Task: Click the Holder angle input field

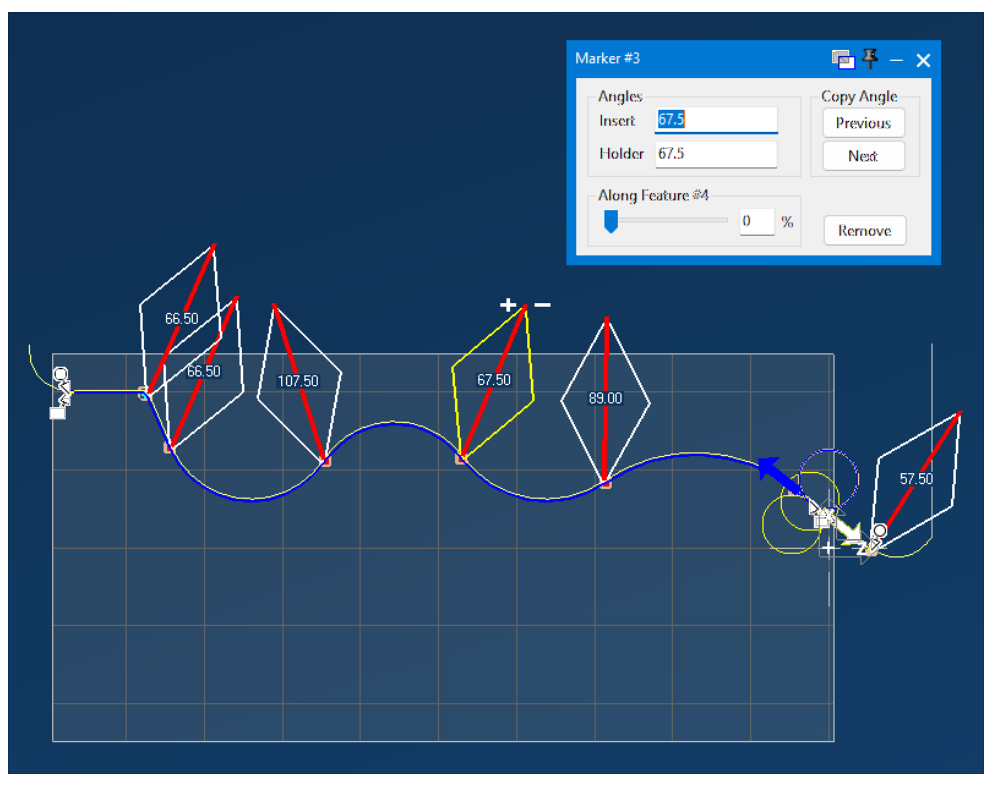Action: pos(715,153)
